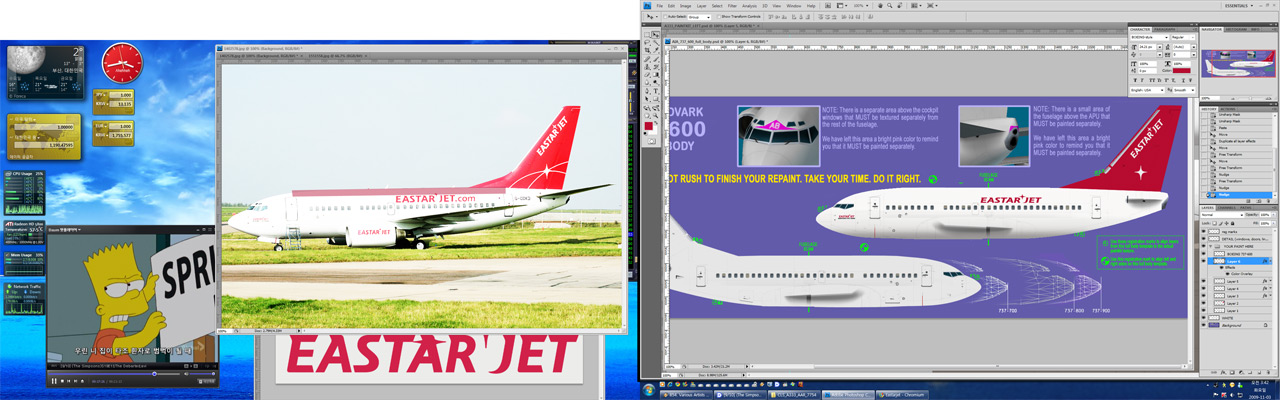Click the layer Opacity field

tap(1263, 215)
